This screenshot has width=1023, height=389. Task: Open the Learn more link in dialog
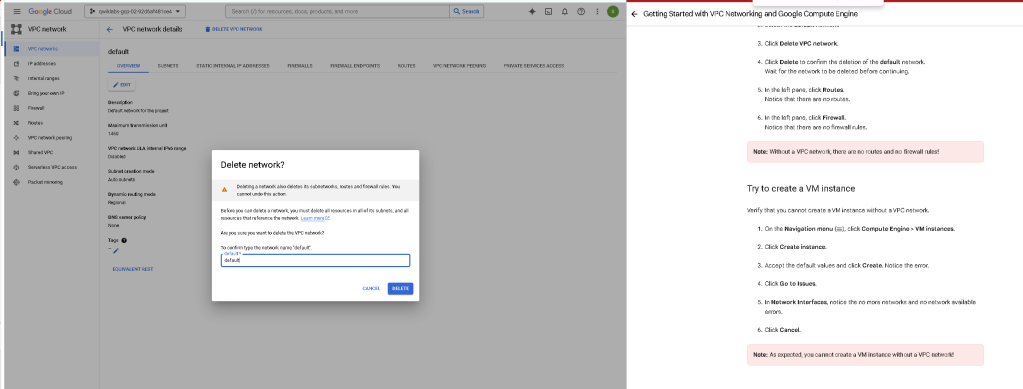315,218
